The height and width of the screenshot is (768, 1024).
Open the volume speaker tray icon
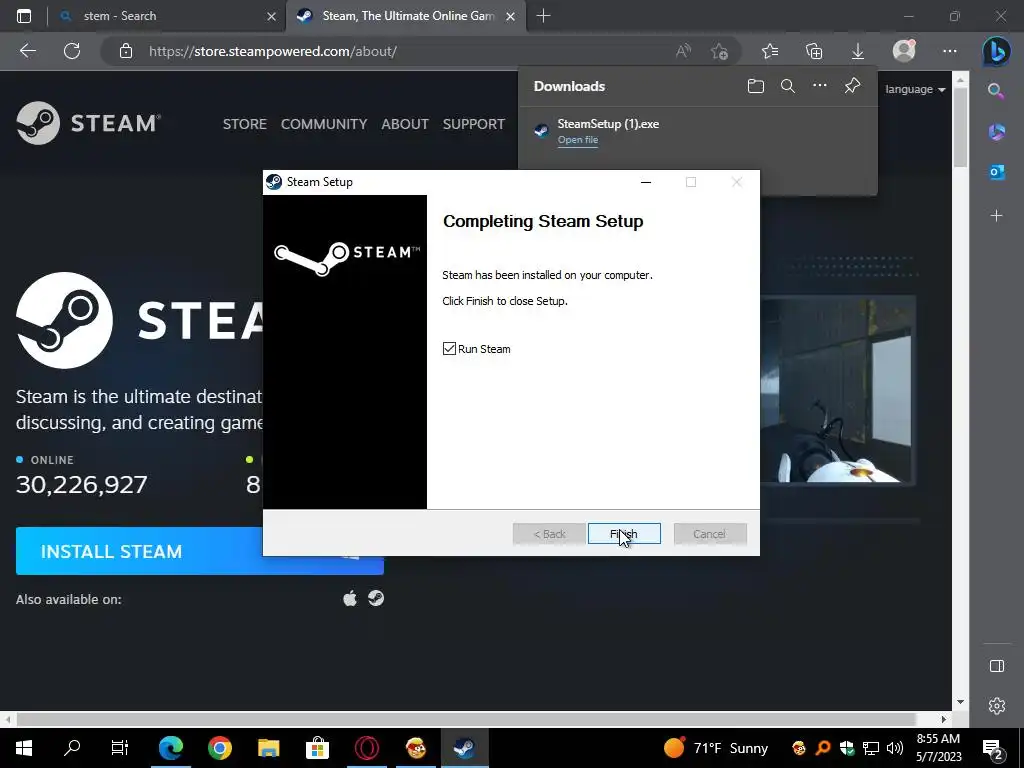click(x=895, y=748)
